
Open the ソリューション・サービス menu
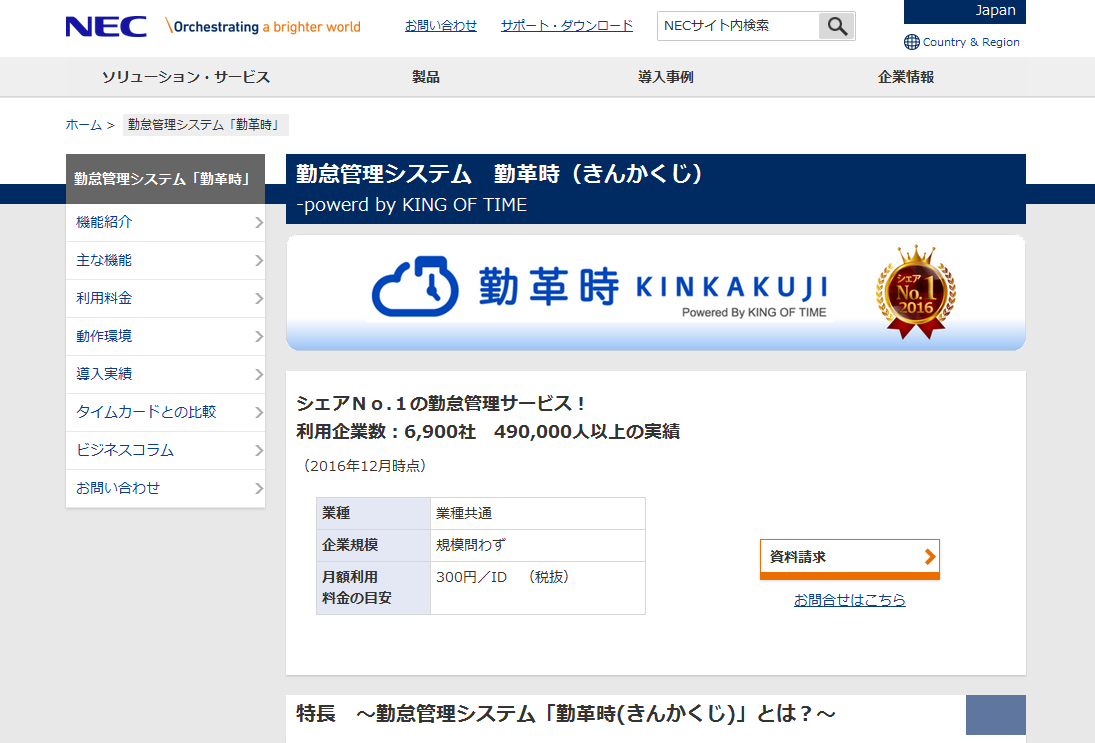tap(186, 77)
